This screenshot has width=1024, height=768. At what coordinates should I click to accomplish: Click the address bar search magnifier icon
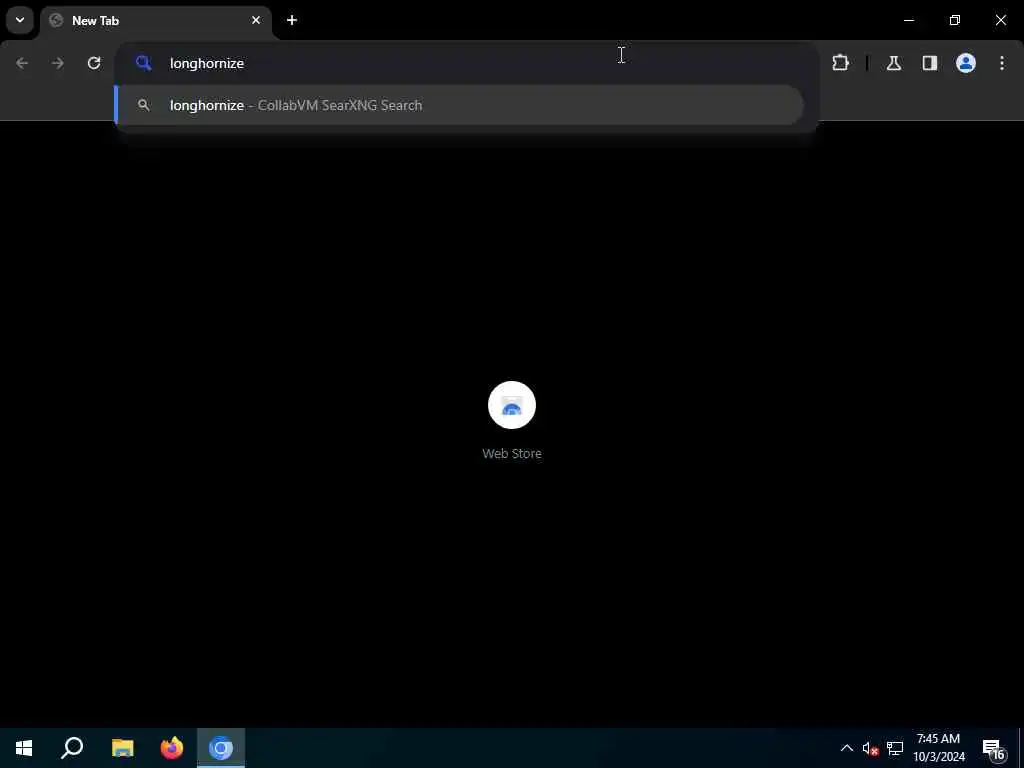point(144,63)
